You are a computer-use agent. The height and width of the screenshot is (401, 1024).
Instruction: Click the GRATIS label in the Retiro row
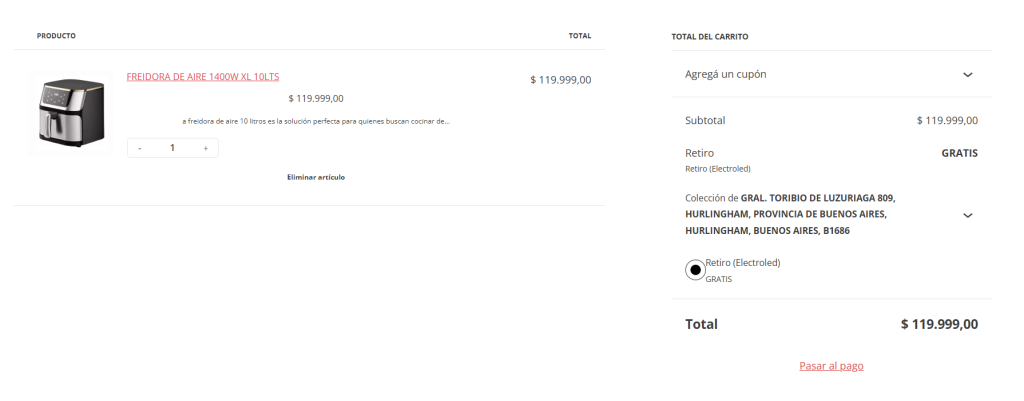pyautogui.click(x=959, y=153)
